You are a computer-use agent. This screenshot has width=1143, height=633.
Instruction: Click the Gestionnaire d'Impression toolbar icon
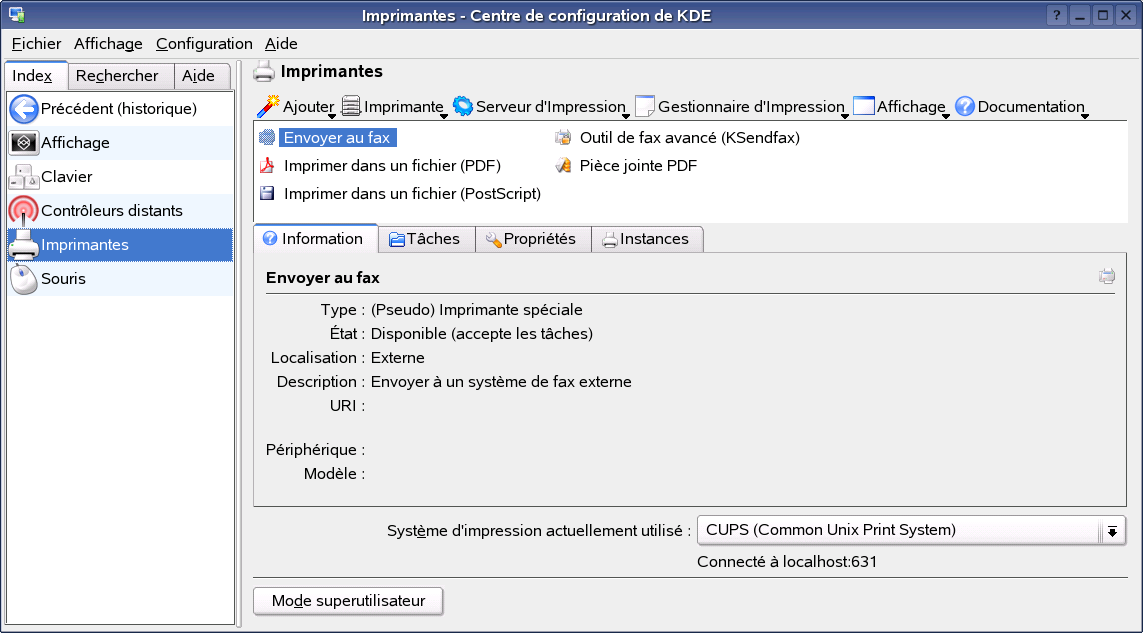coord(645,106)
